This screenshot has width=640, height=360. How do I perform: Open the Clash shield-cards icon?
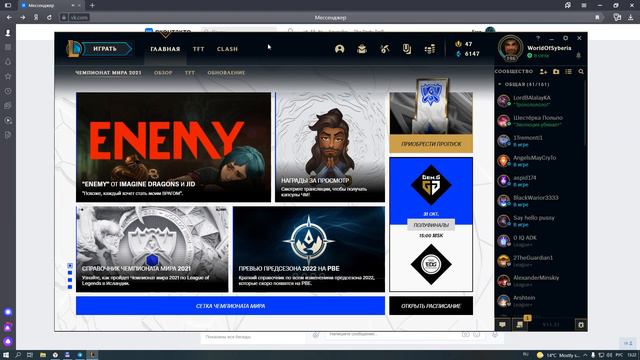[x=407, y=49]
